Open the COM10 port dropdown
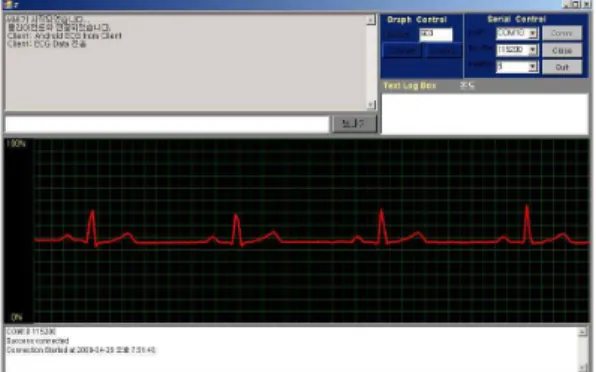 (x=533, y=33)
